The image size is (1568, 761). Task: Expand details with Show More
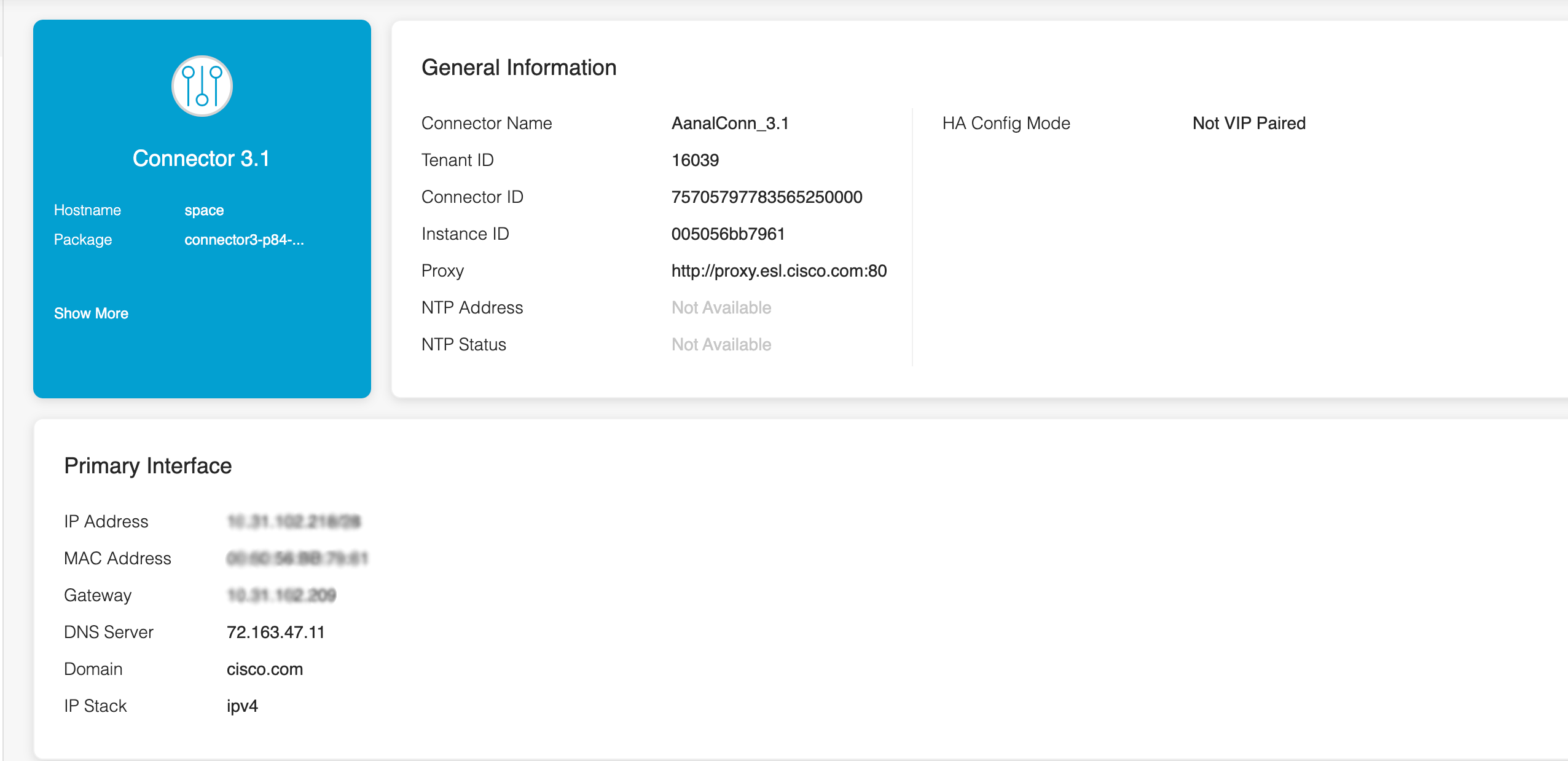(91, 313)
